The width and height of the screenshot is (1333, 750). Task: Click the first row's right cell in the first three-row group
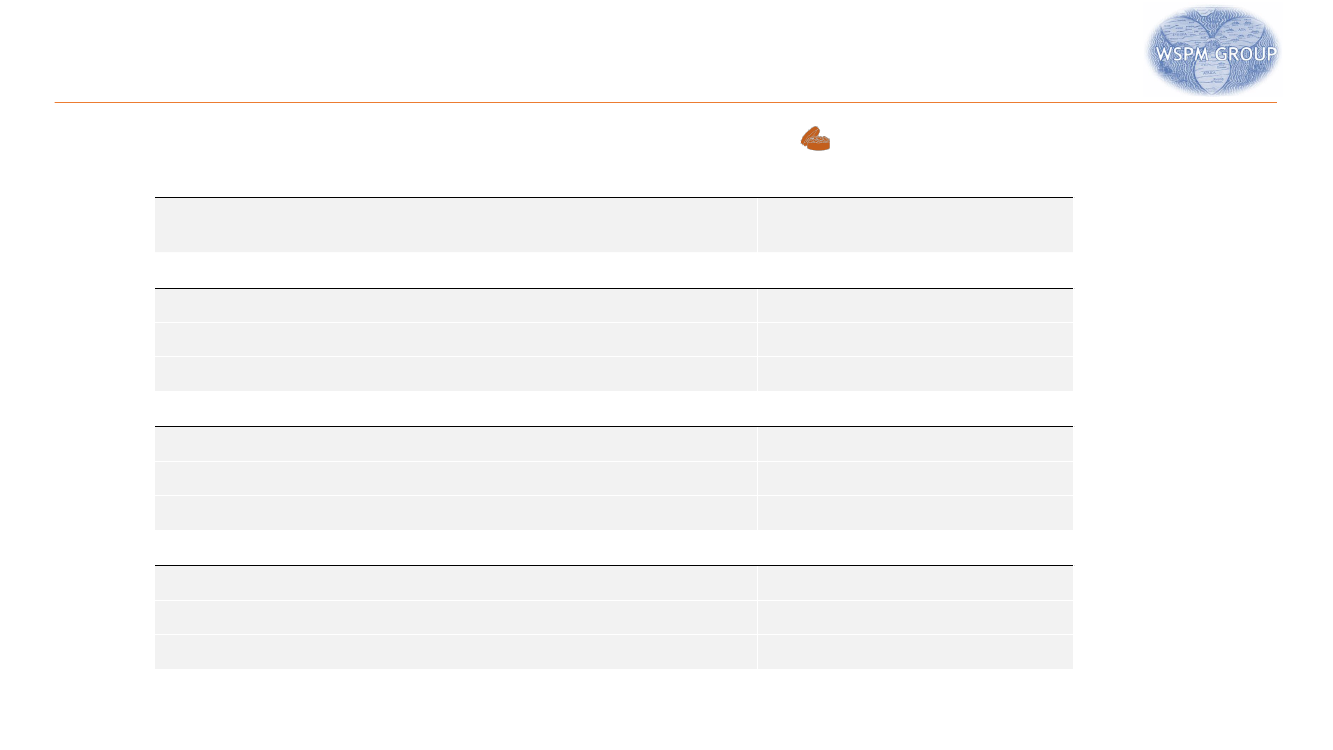click(x=915, y=305)
